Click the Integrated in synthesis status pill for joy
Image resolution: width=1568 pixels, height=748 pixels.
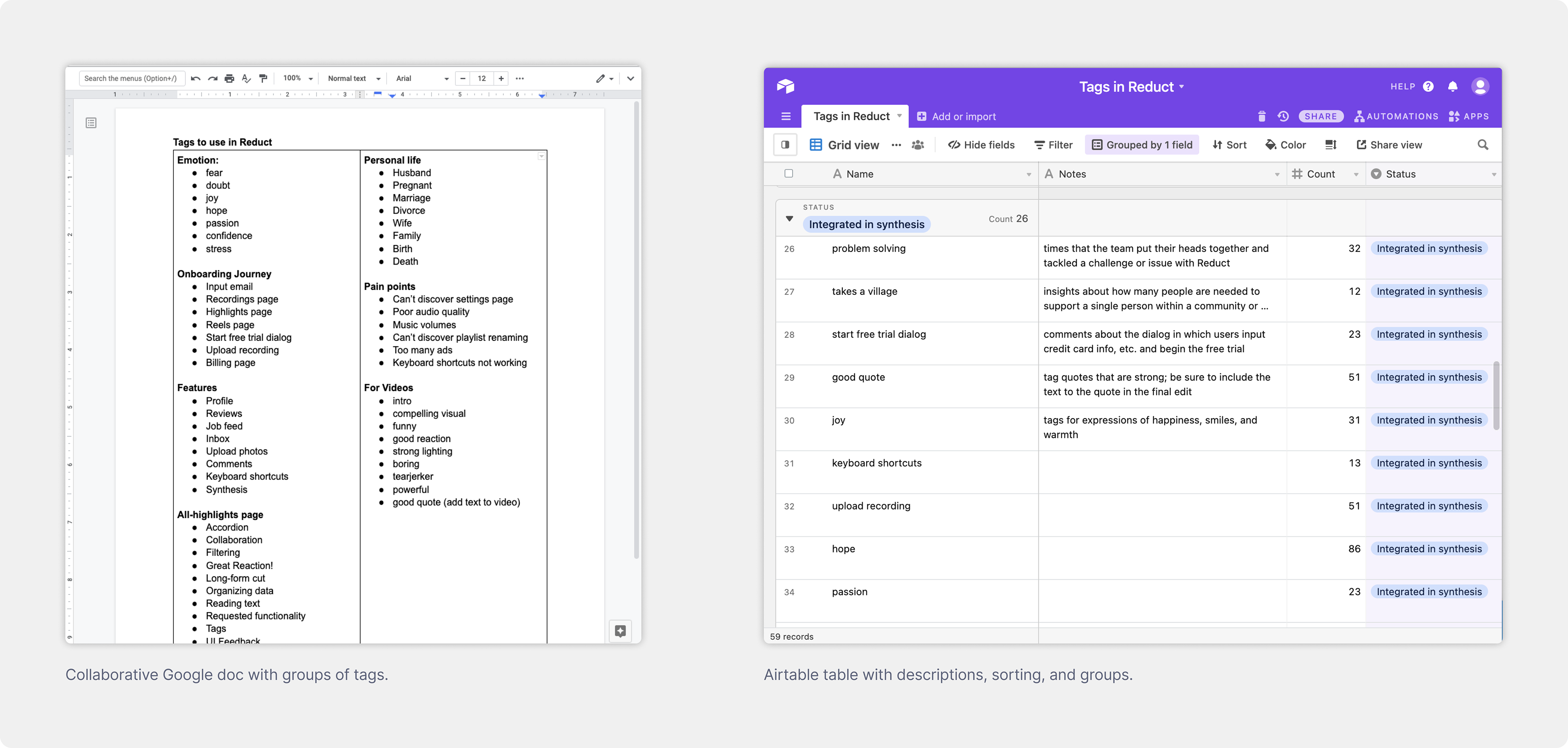[x=1429, y=420]
